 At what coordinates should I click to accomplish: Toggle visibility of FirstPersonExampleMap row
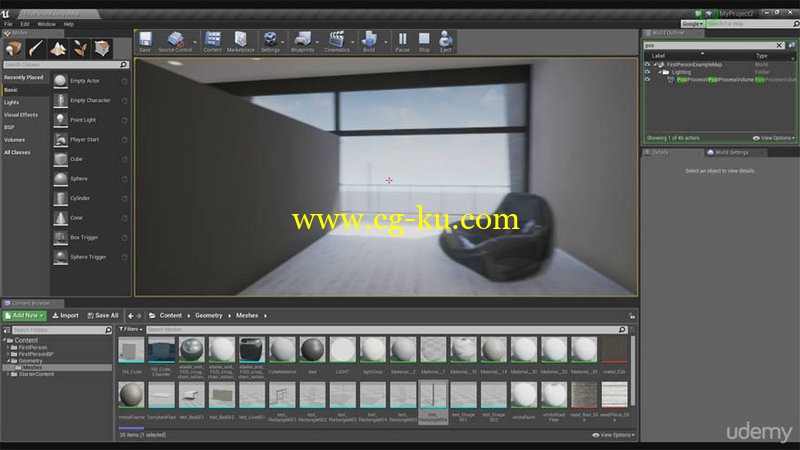647,65
